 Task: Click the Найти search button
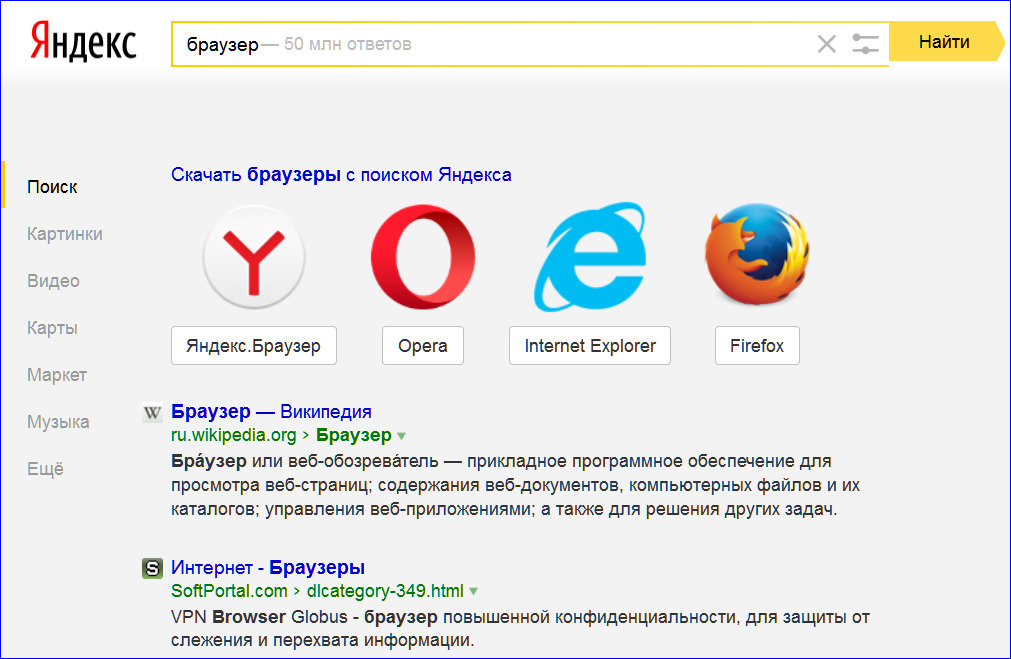(946, 42)
